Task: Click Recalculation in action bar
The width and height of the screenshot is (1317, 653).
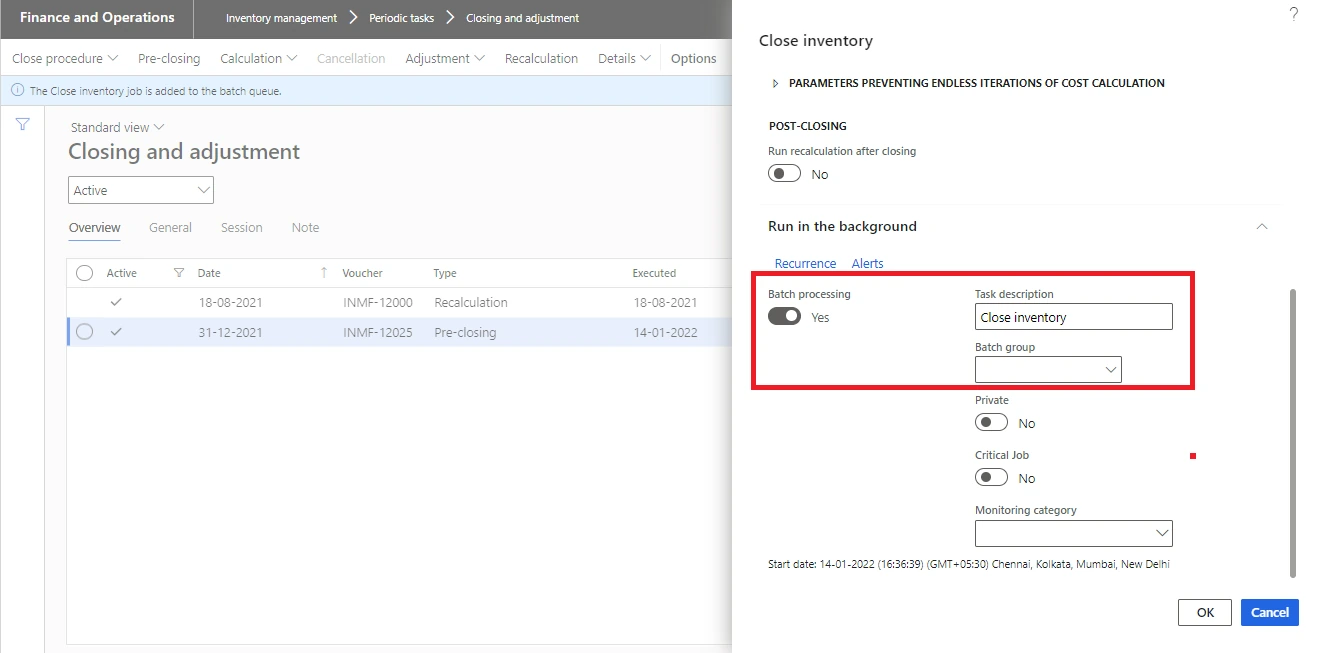Action: [541, 58]
